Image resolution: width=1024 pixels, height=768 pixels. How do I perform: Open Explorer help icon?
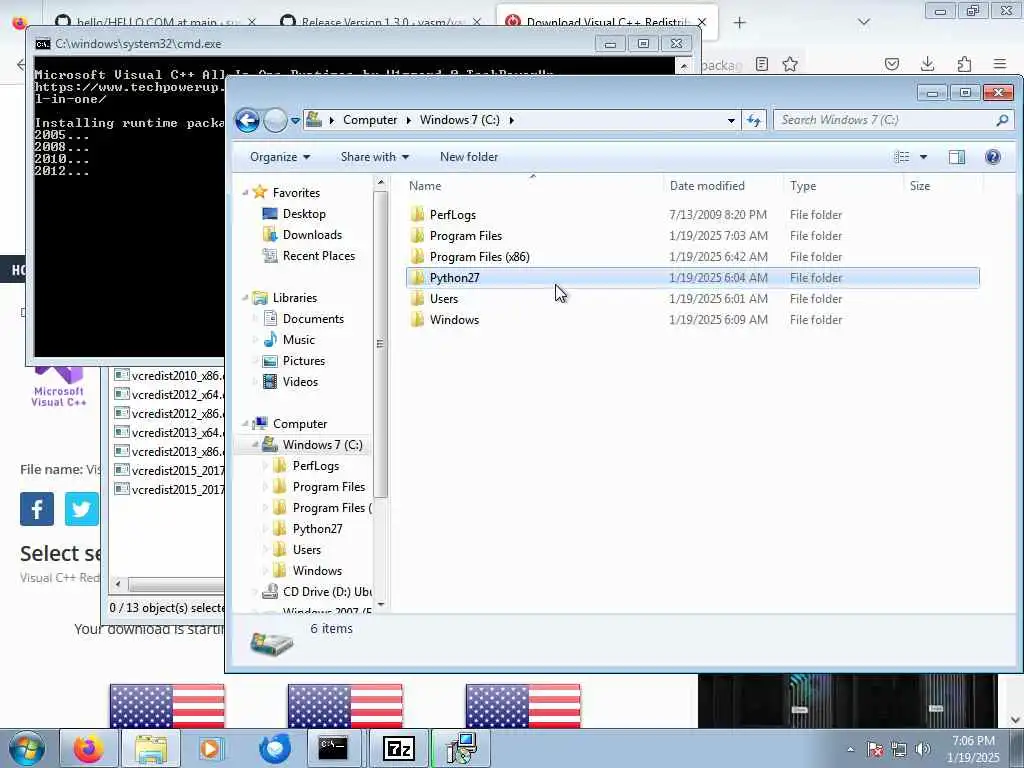(993, 157)
